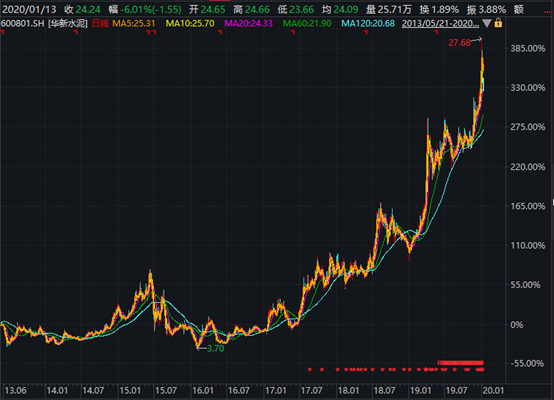The width and height of the screenshot is (554, 400).
Task: Toggle the MA20:24.33 moving average label
Action: coord(248,24)
